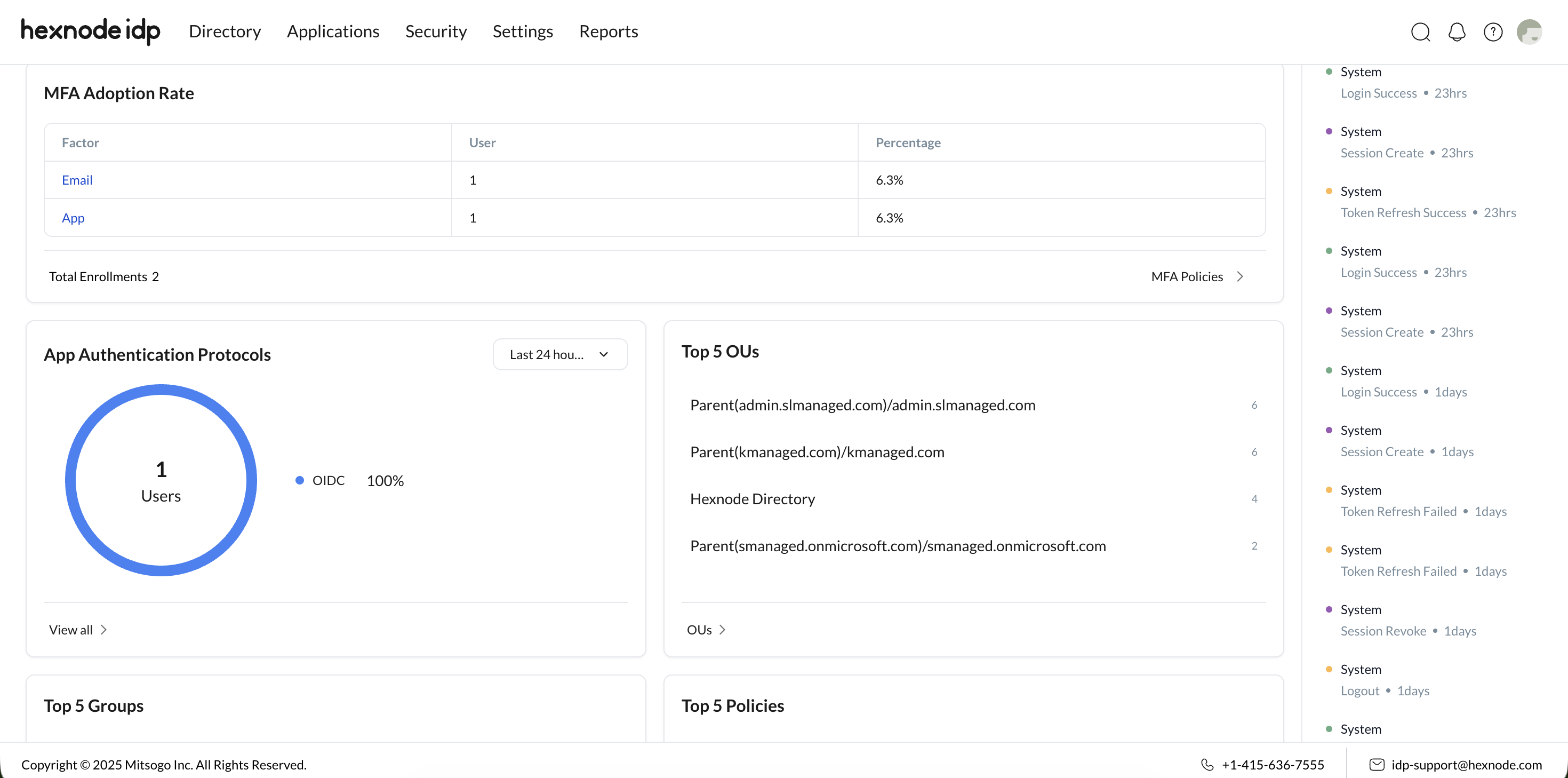1568x778 pixels.
Task: Open the Security menu
Action: 436,31
